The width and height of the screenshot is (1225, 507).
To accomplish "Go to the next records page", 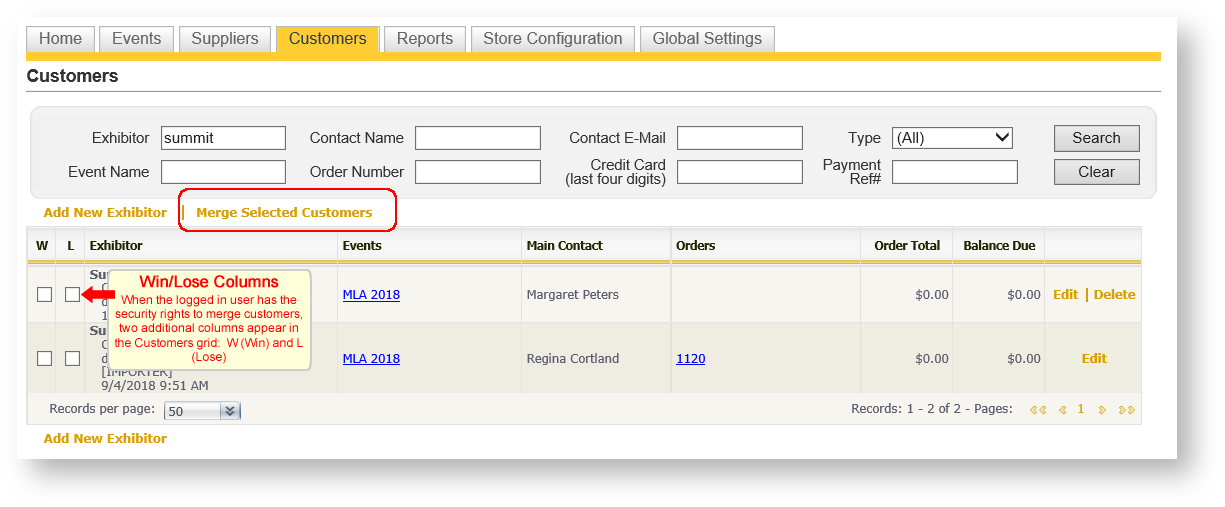I will (x=1102, y=410).
